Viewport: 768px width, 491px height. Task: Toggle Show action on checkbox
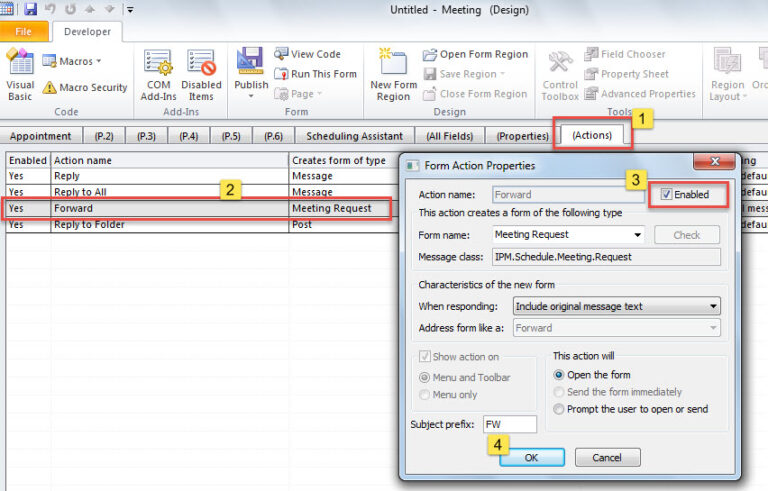click(425, 356)
